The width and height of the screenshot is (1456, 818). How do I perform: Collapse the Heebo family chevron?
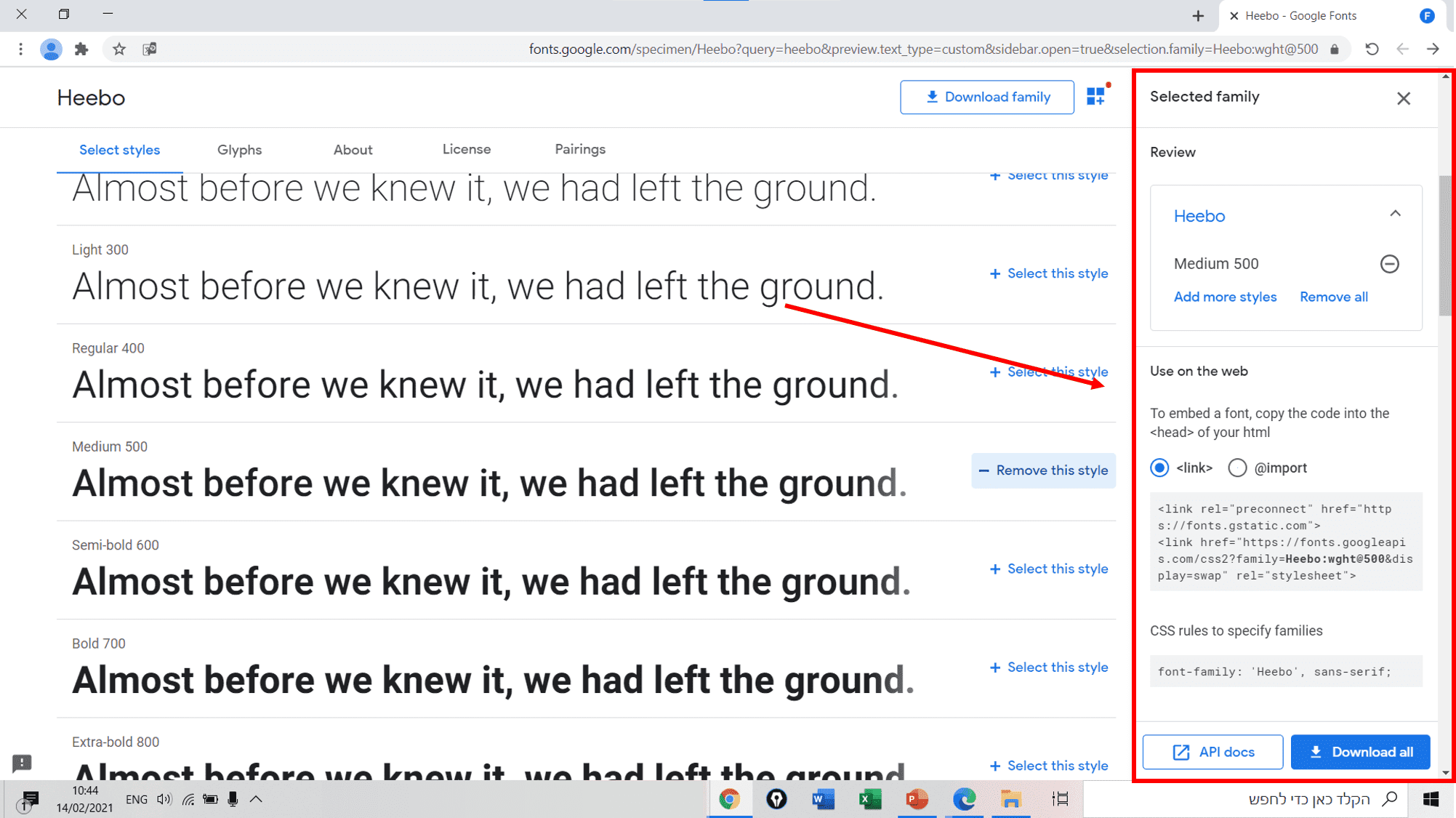[x=1394, y=214]
